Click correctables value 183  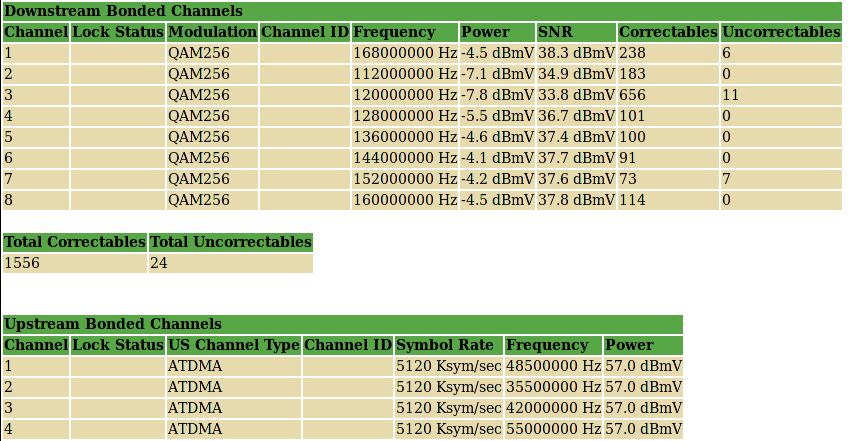[x=632, y=74]
